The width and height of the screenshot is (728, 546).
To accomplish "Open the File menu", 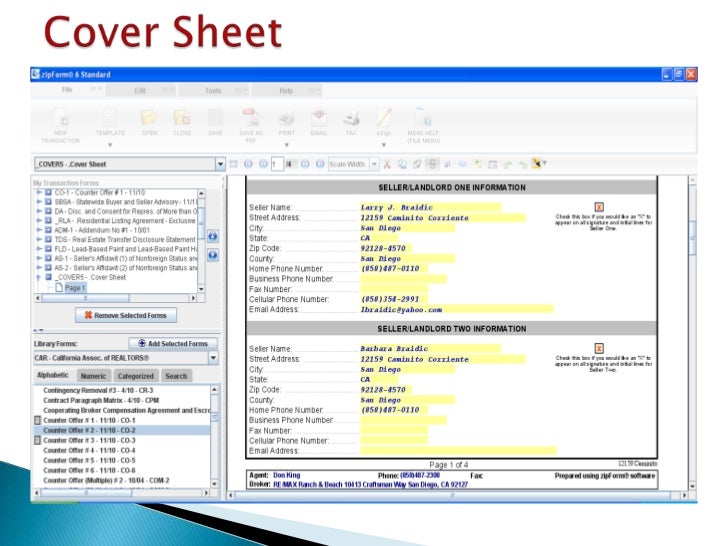I will pos(67,90).
